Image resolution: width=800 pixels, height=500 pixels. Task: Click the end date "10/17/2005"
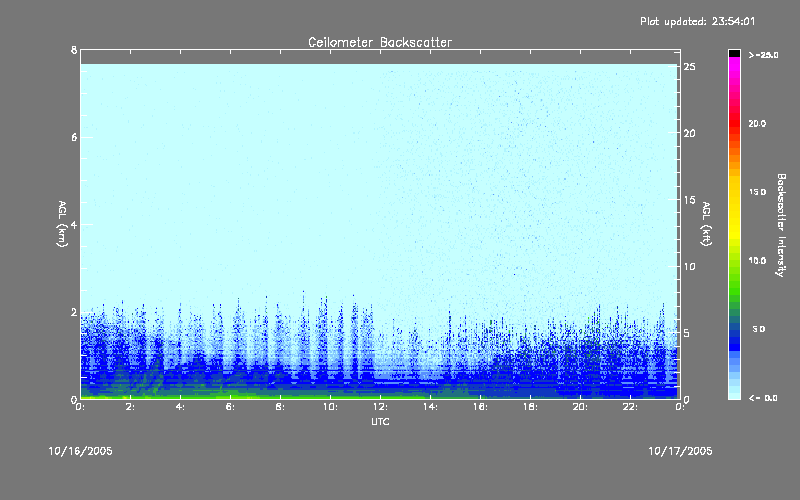[x=680, y=451]
